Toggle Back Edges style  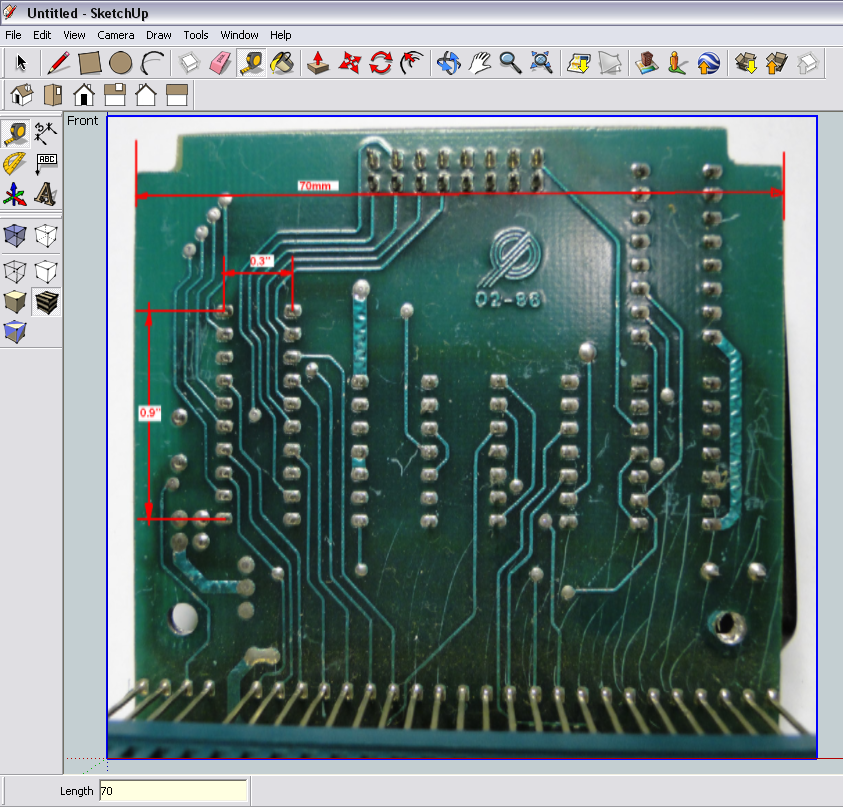pos(46,235)
